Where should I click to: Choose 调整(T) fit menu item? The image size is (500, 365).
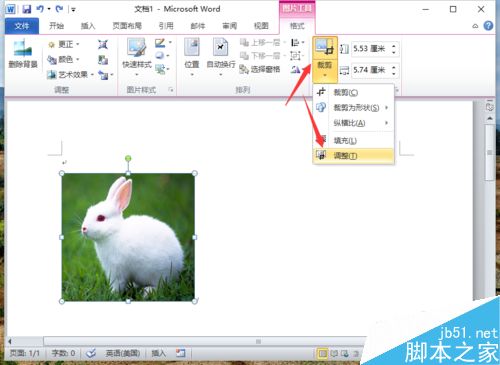tap(353, 156)
